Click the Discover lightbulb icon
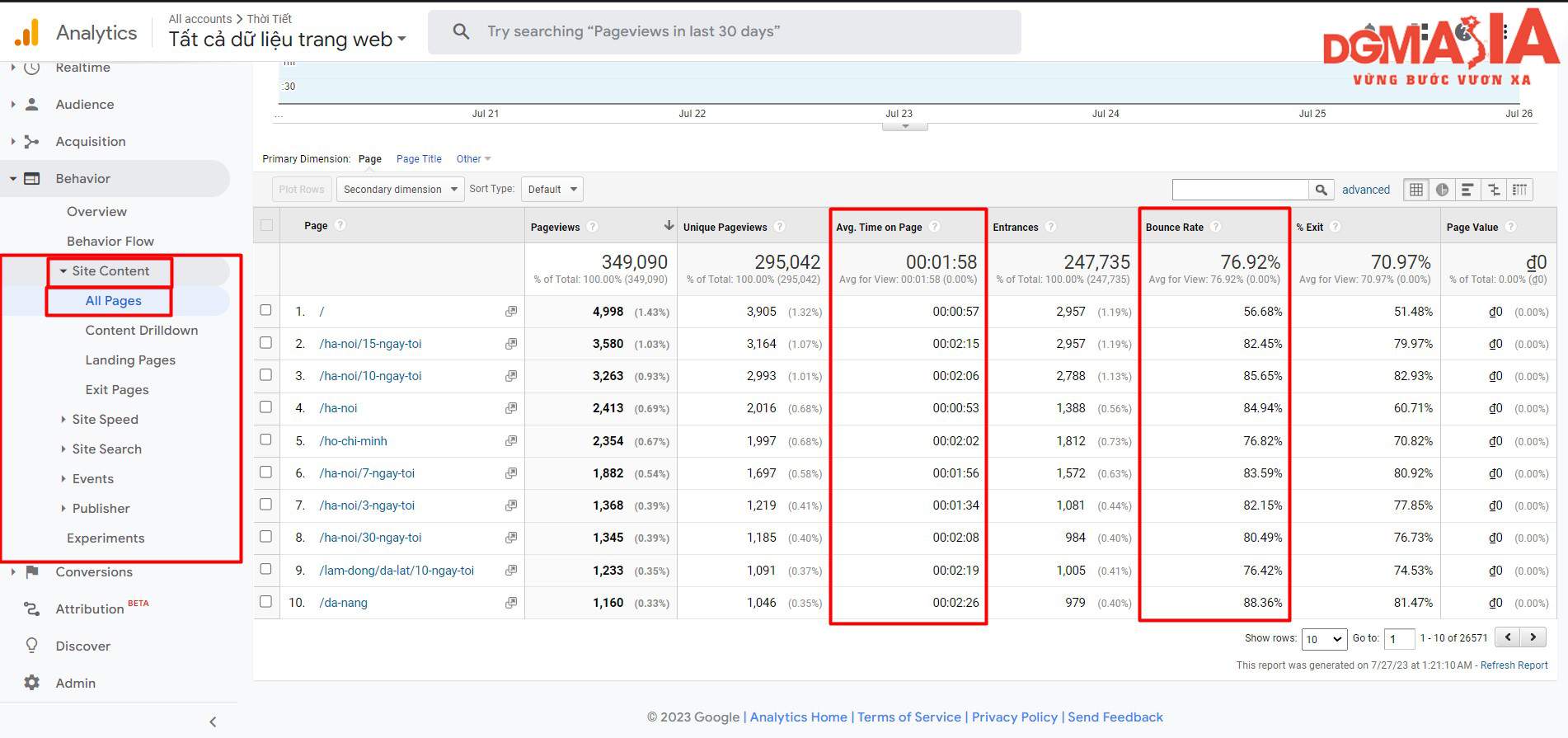 pos(32,646)
